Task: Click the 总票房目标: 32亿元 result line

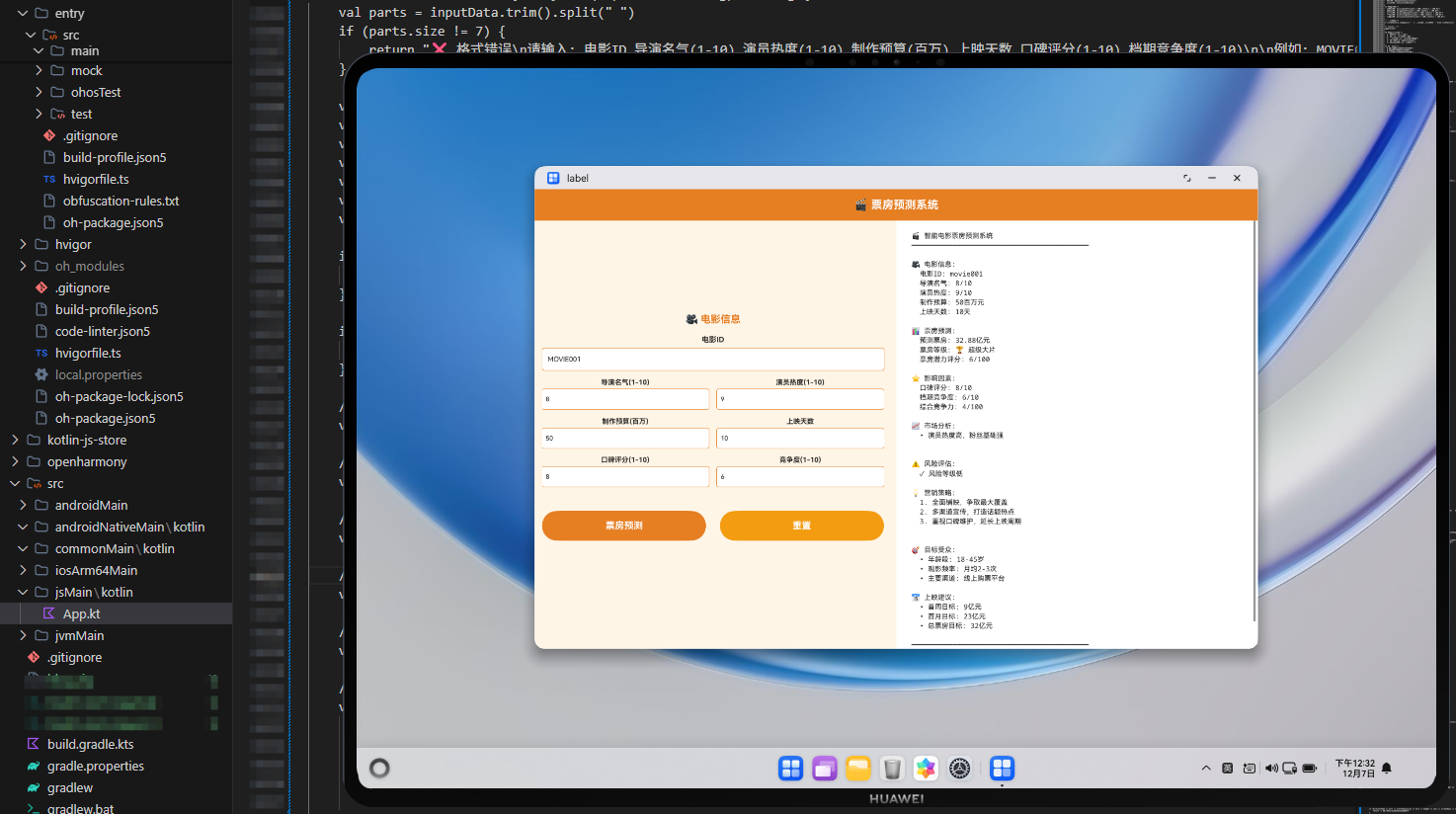Action: [958, 625]
